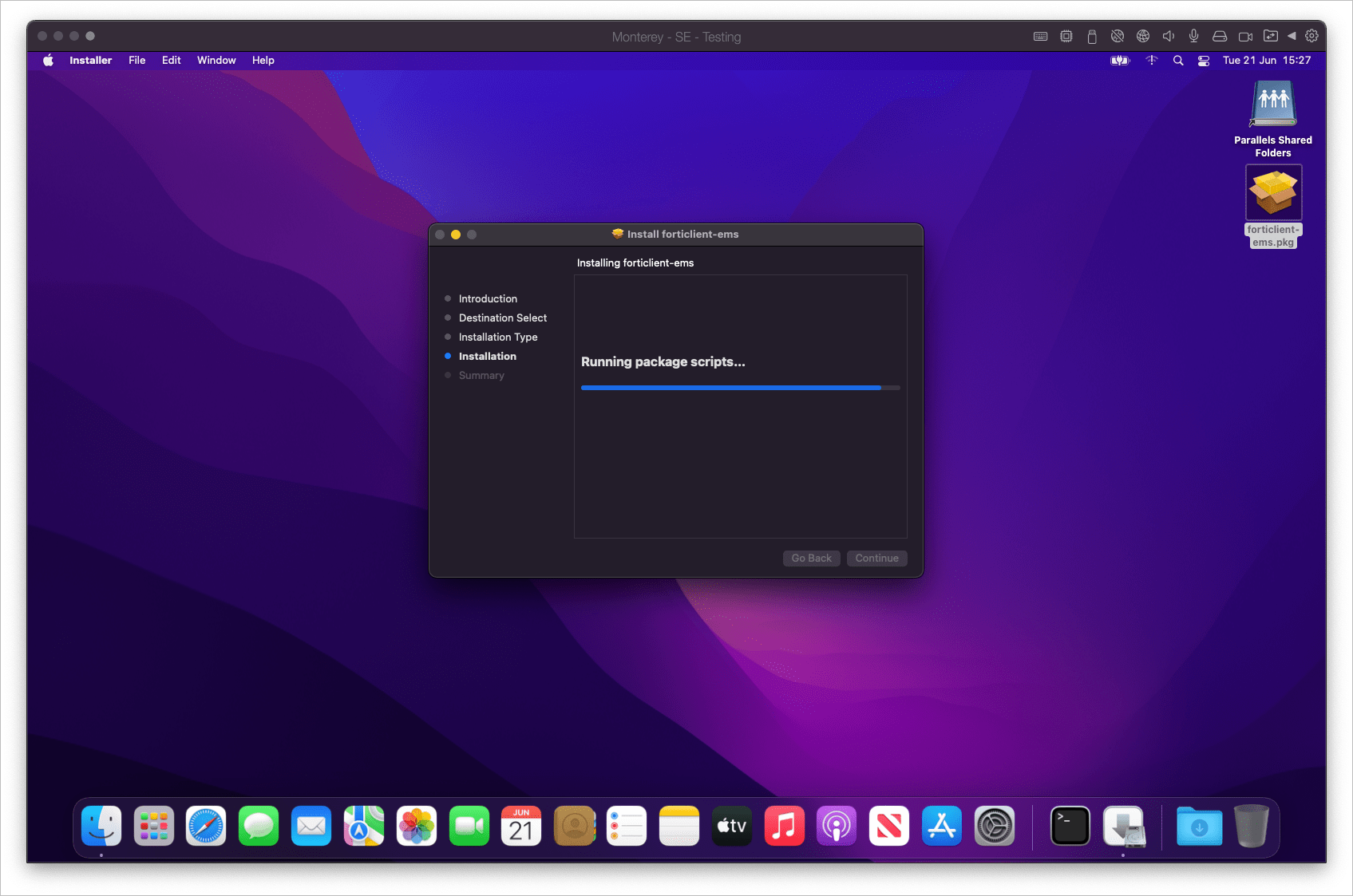Open Control Center in menu bar
This screenshot has height=896, width=1353.
click(1204, 61)
